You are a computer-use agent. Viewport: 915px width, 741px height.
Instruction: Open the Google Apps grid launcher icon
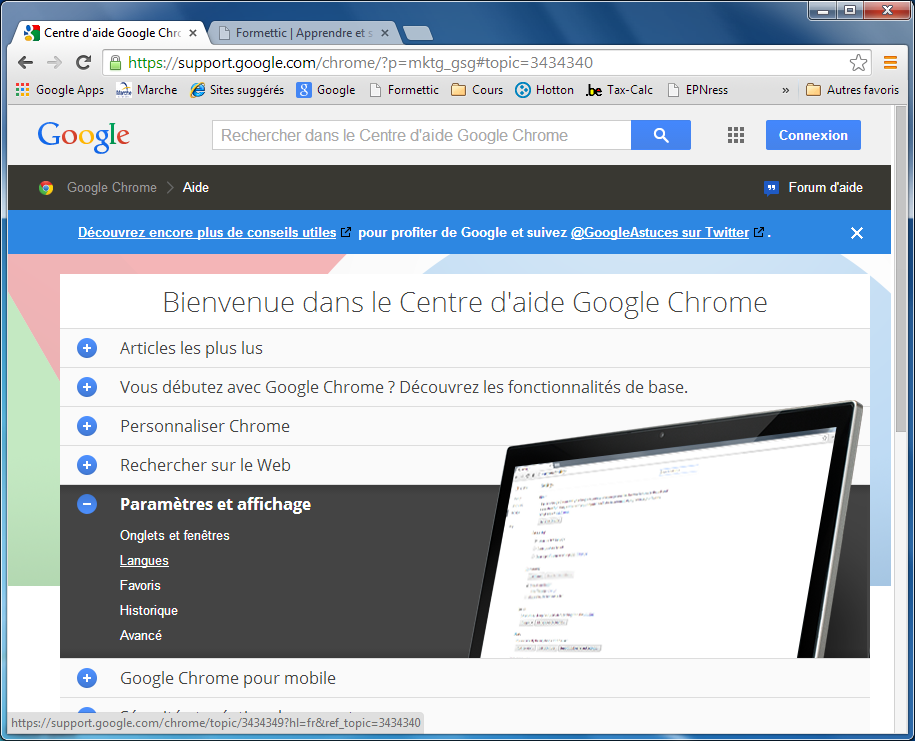[x=735, y=135]
